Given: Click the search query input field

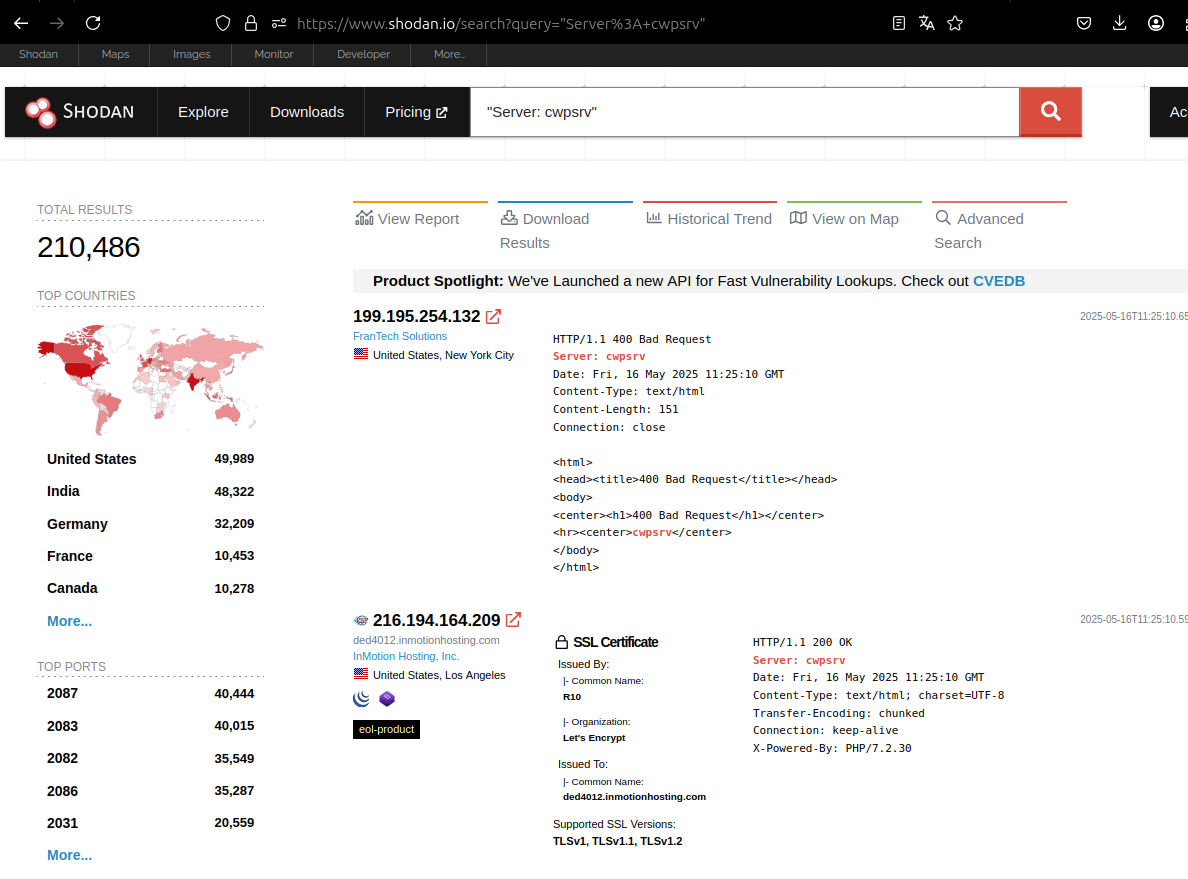Looking at the screenshot, I should click(745, 112).
